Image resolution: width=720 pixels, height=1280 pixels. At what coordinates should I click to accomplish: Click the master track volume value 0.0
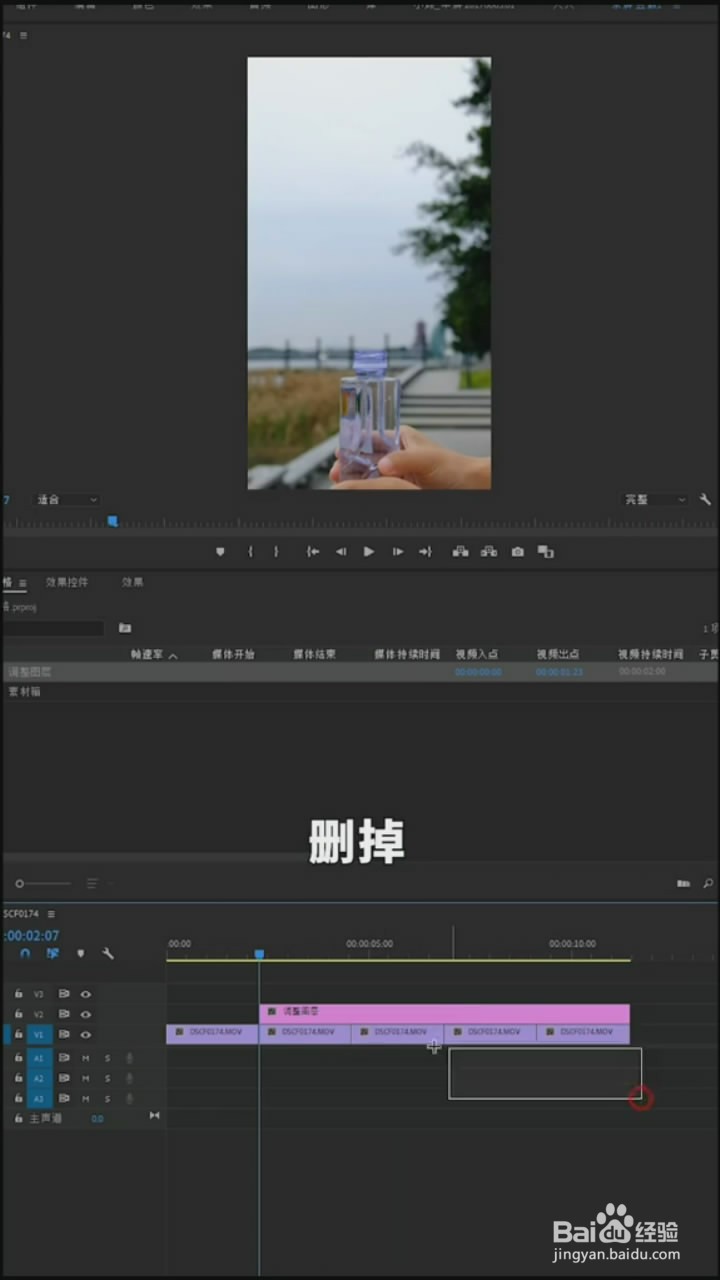97,1118
